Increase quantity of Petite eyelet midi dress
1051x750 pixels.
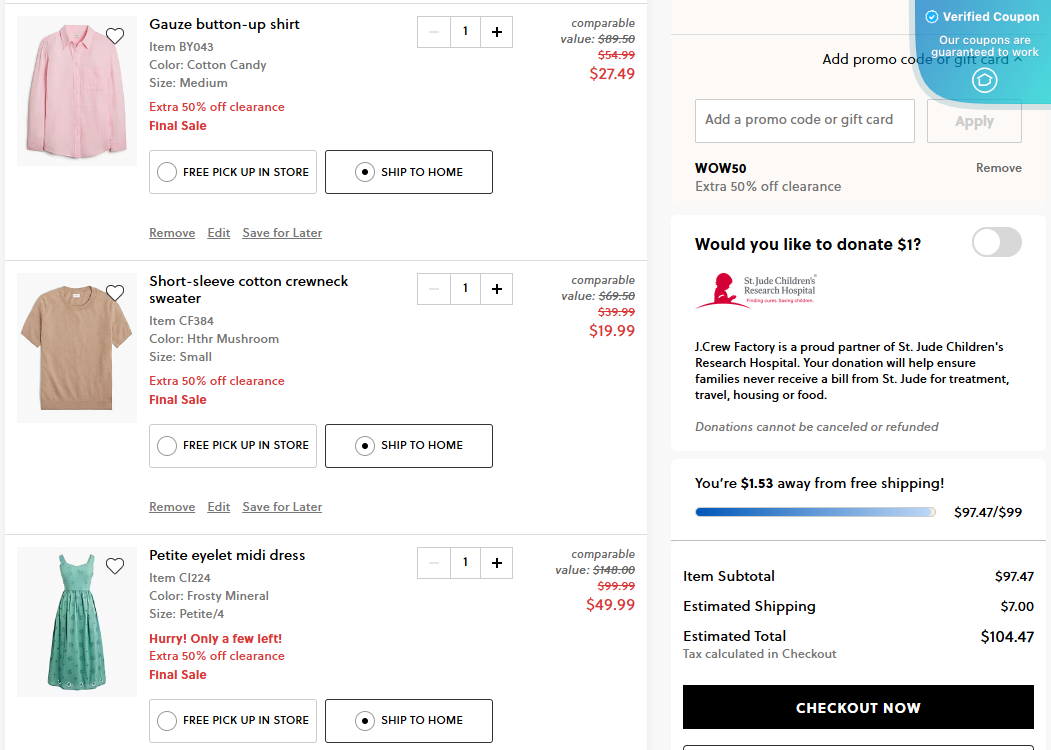[x=497, y=563]
